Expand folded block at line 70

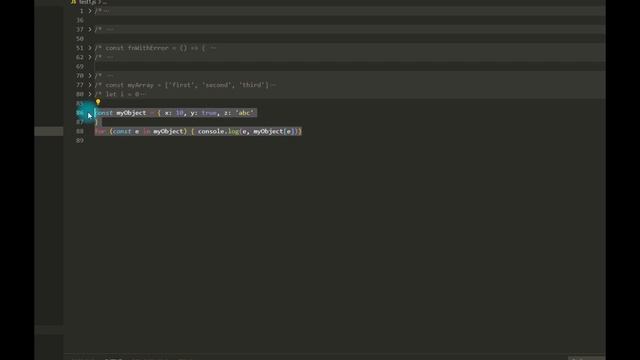click(x=90, y=76)
